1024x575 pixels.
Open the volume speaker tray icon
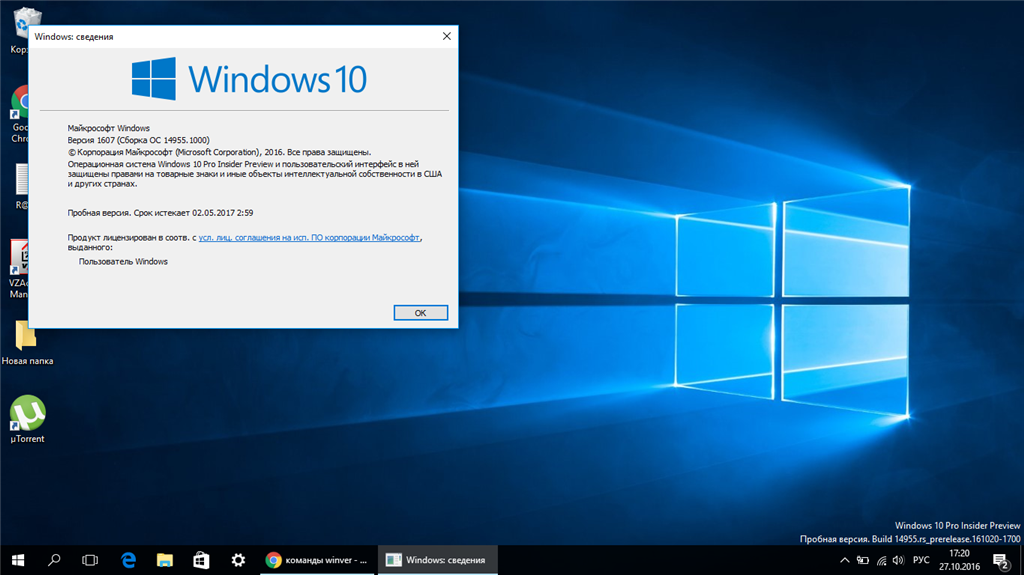pyautogui.click(x=899, y=560)
